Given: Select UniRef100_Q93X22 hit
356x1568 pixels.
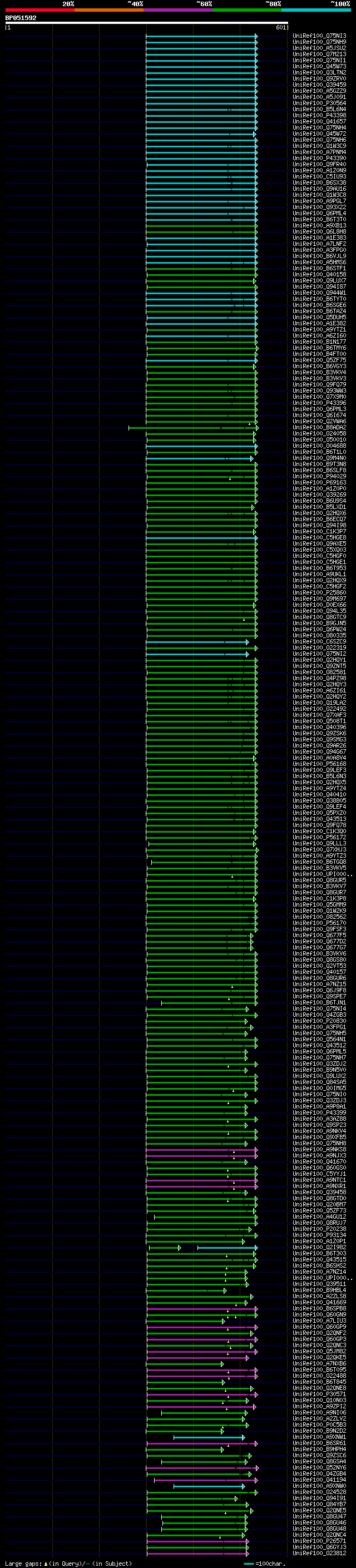Looking at the screenshot, I should (319, 207).
